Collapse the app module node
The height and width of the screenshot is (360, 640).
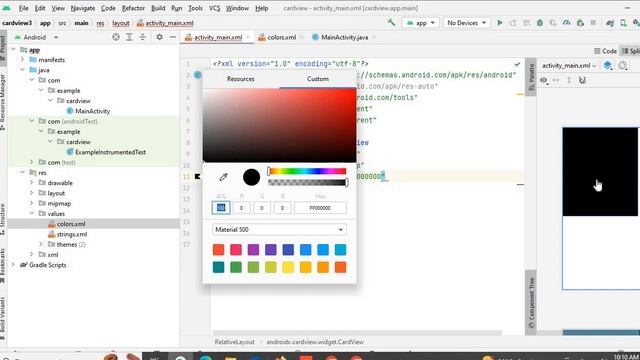tap(13, 49)
